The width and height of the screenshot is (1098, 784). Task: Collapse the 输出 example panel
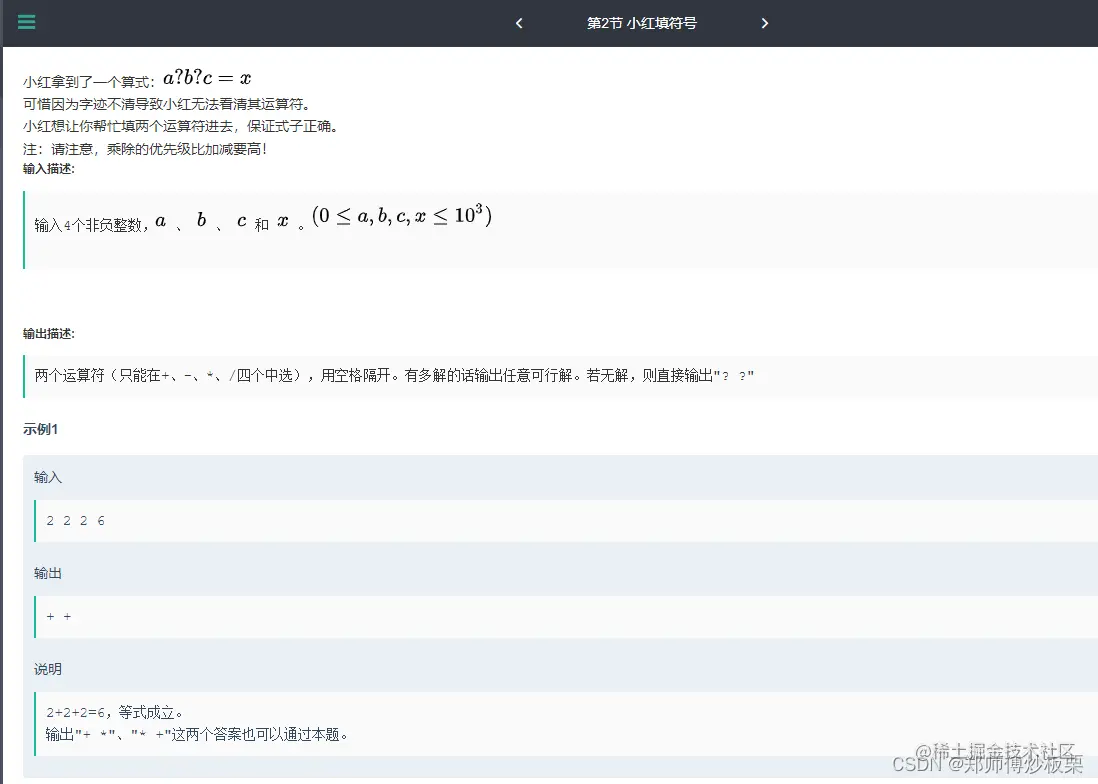click(48, 573)
